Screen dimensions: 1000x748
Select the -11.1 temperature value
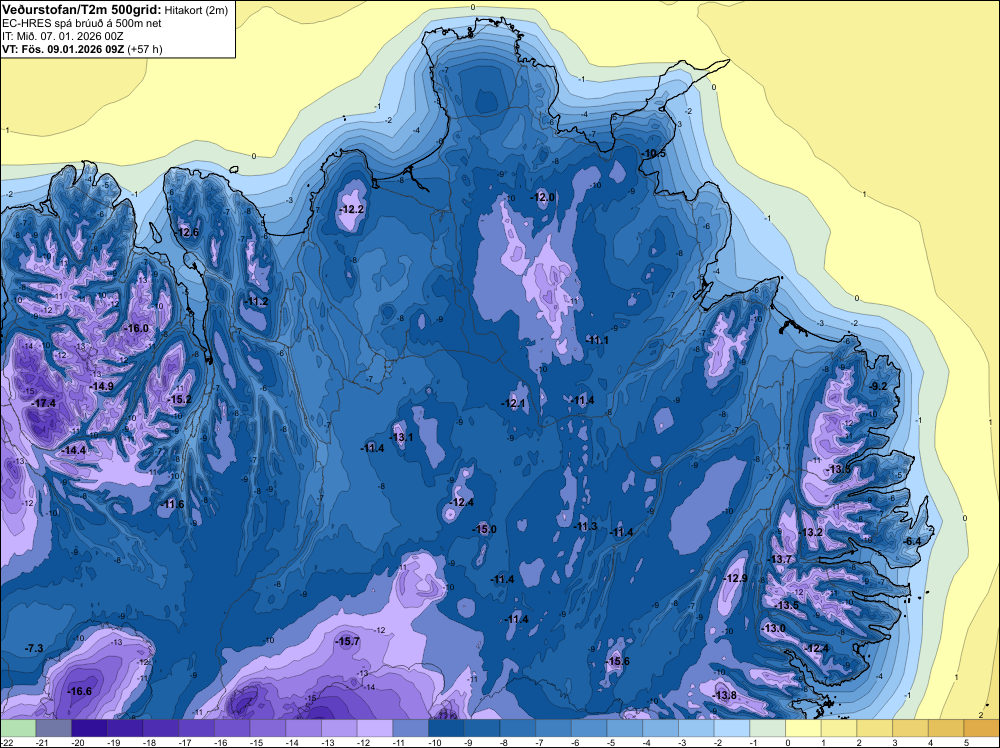click(597, 341)
